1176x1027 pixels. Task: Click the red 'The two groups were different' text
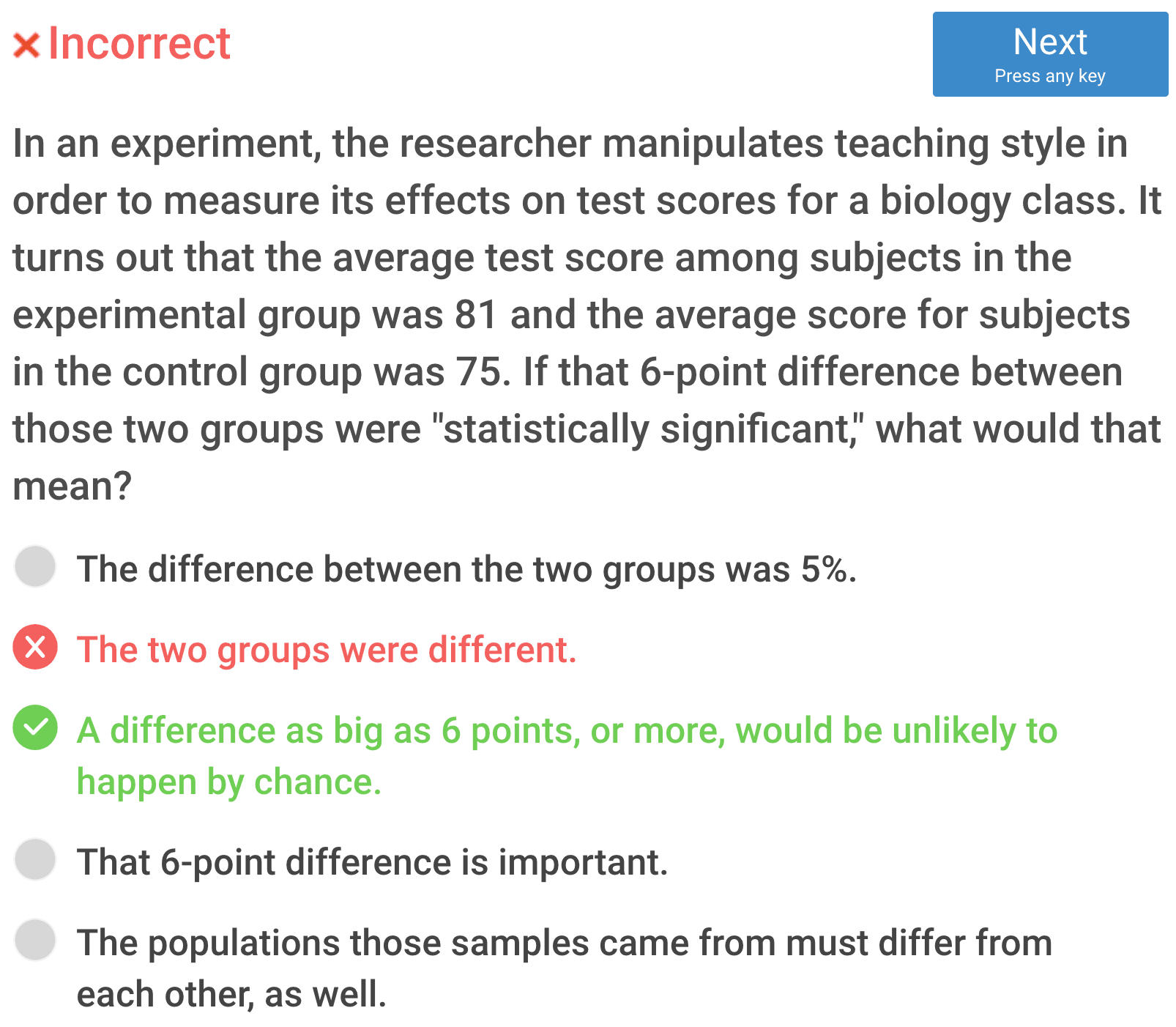327,650
